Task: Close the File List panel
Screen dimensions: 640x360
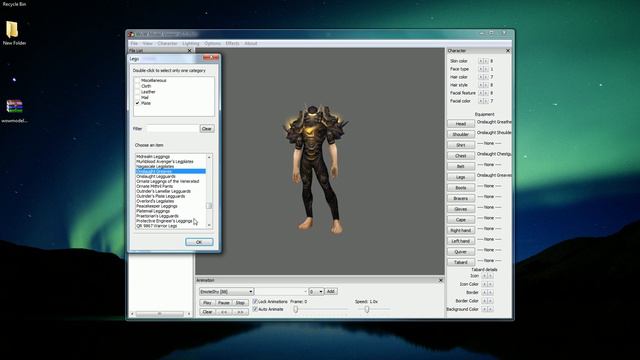Action: (x=189, y=51)
